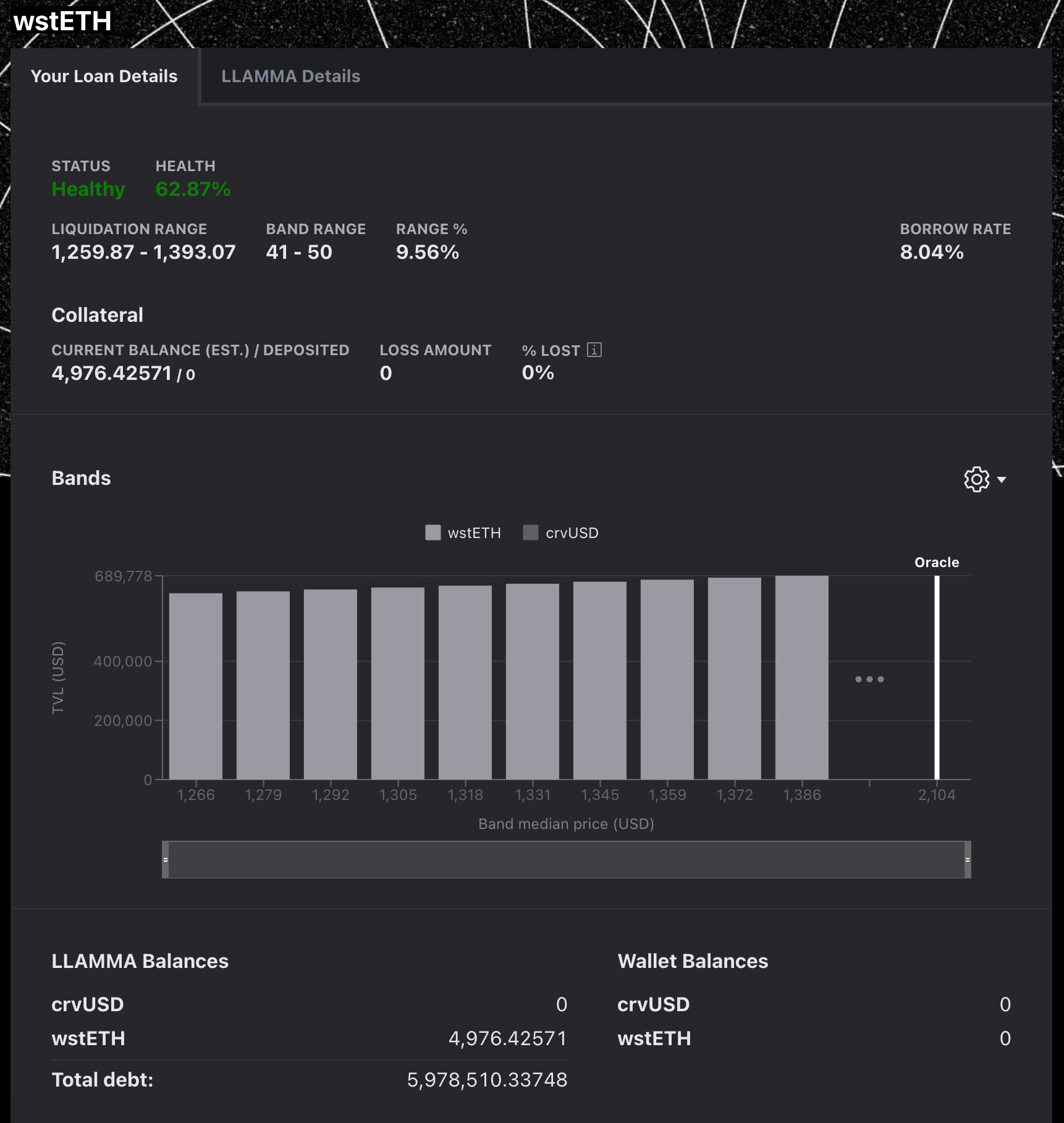Click the borrow rate value 8.04%
The width and height of the screenshot is (1064, 1123).
[932, 252]
